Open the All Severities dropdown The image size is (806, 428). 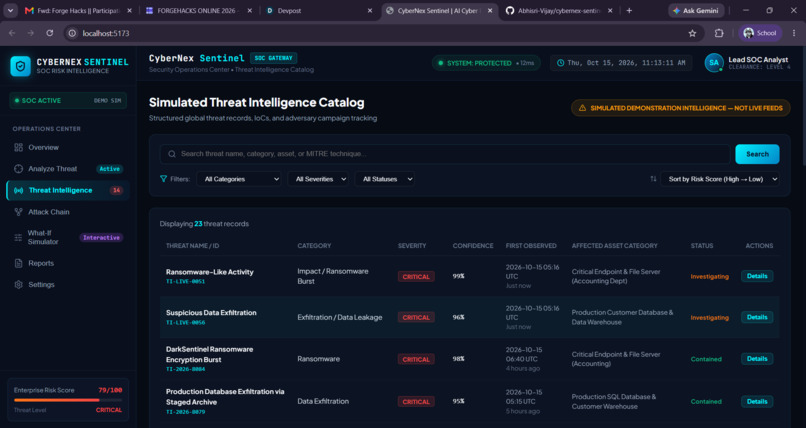point(318,179)
